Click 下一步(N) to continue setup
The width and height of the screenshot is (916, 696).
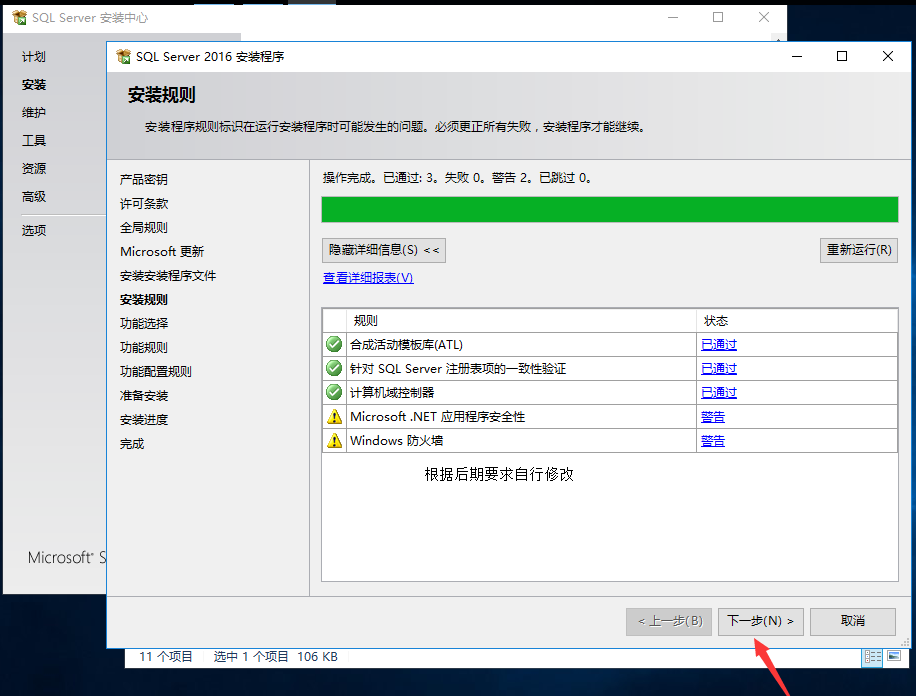(x=760, y=621)
